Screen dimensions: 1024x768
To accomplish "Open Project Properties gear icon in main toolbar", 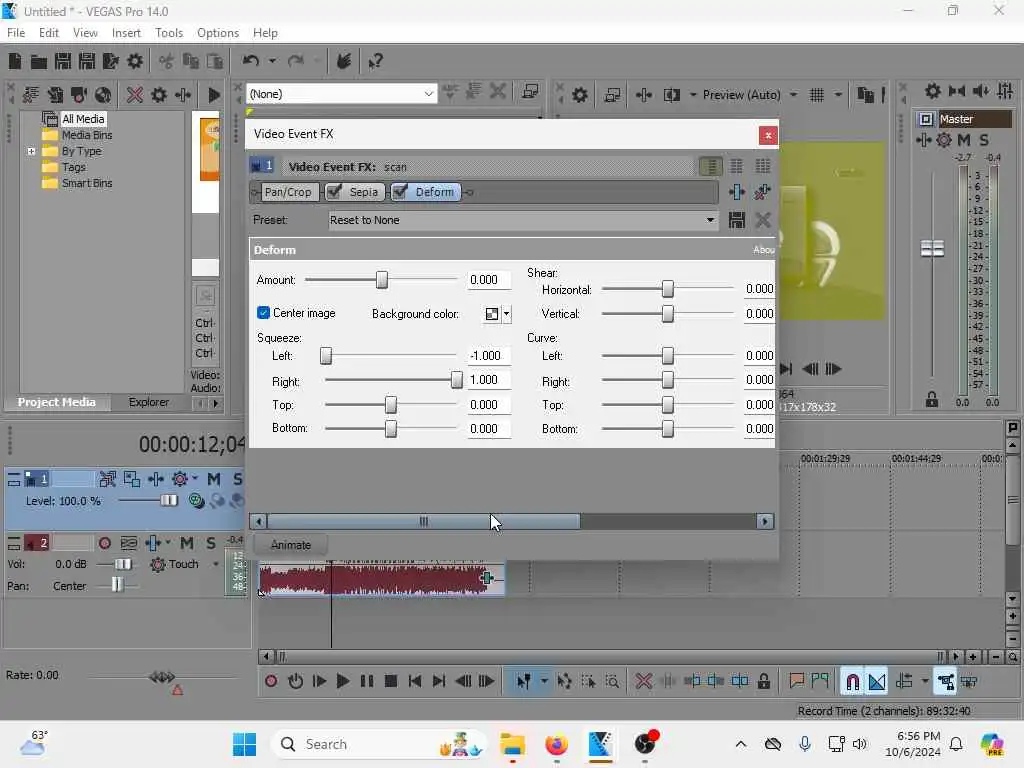I will (135, 61).
